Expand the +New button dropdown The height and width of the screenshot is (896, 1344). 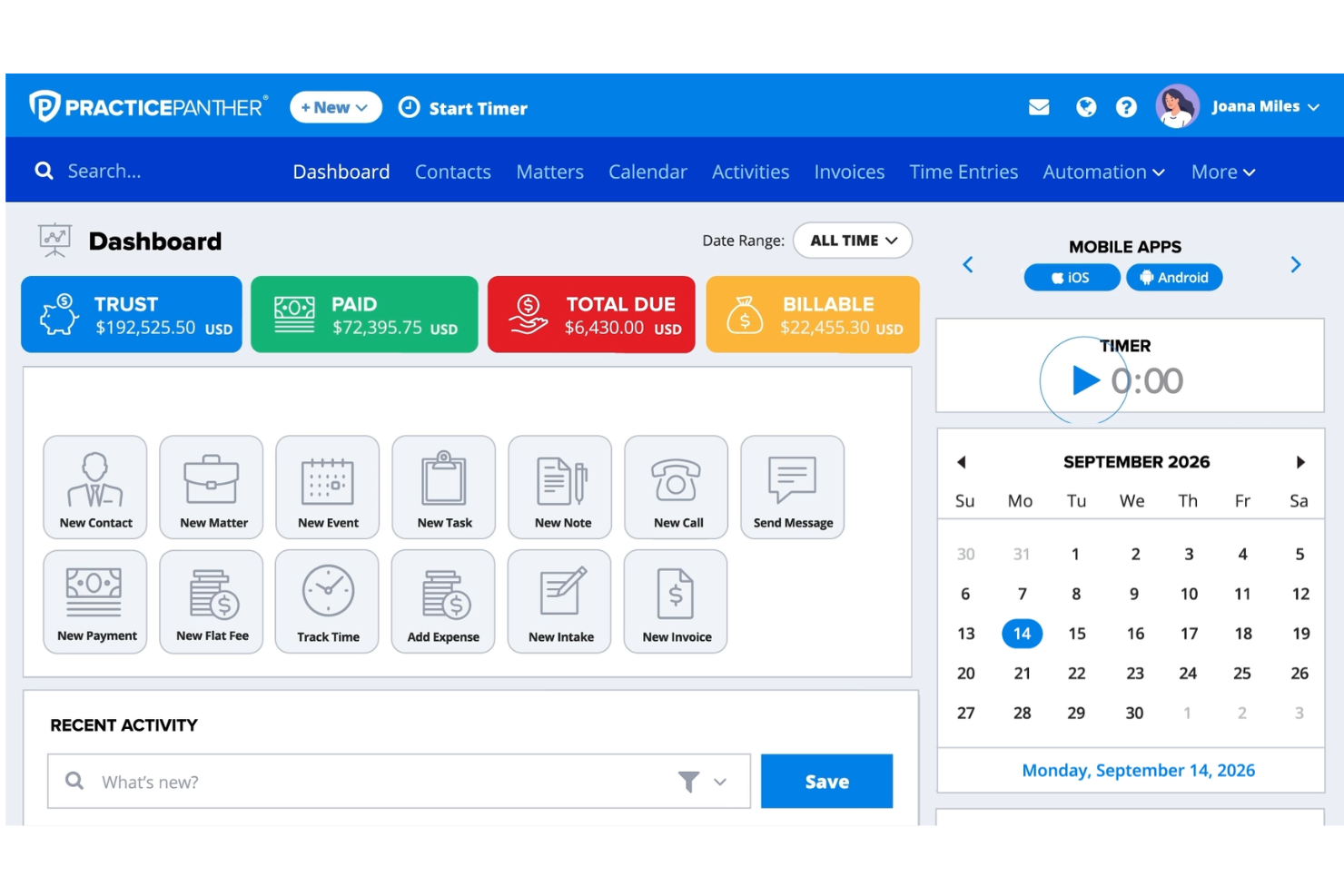coord(335,106)
